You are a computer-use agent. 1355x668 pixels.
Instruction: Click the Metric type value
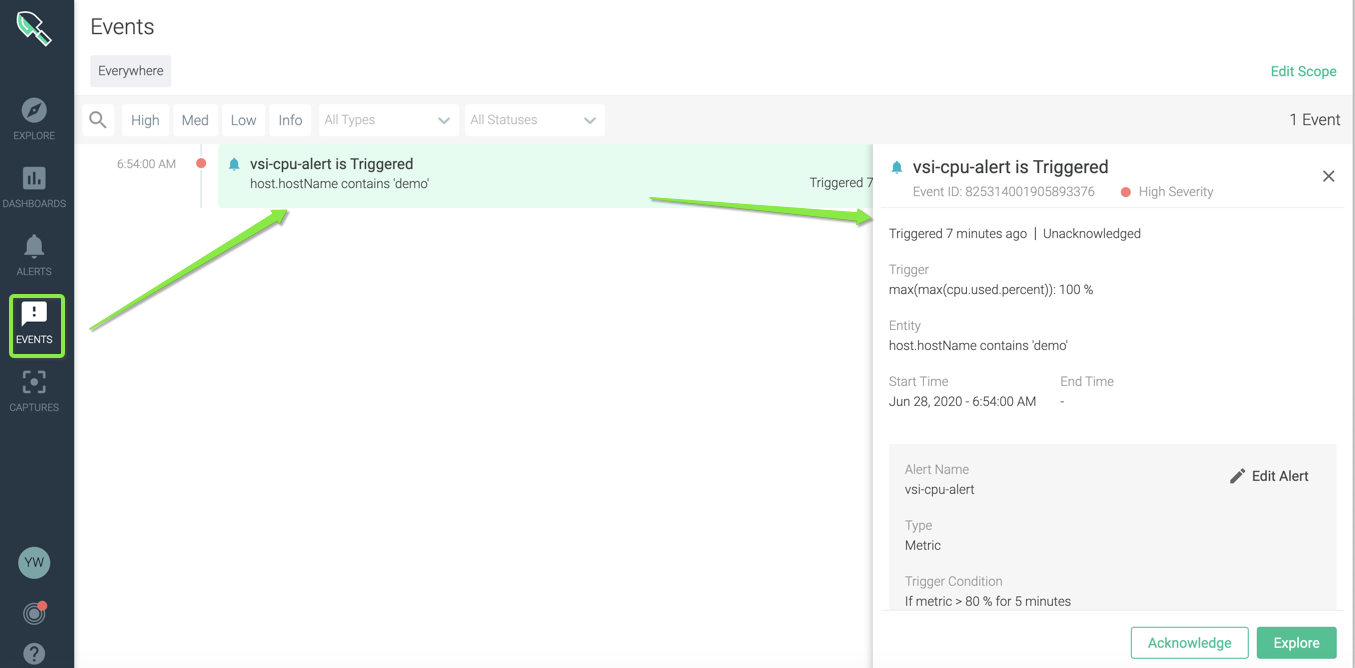click(x=922, y=546)
